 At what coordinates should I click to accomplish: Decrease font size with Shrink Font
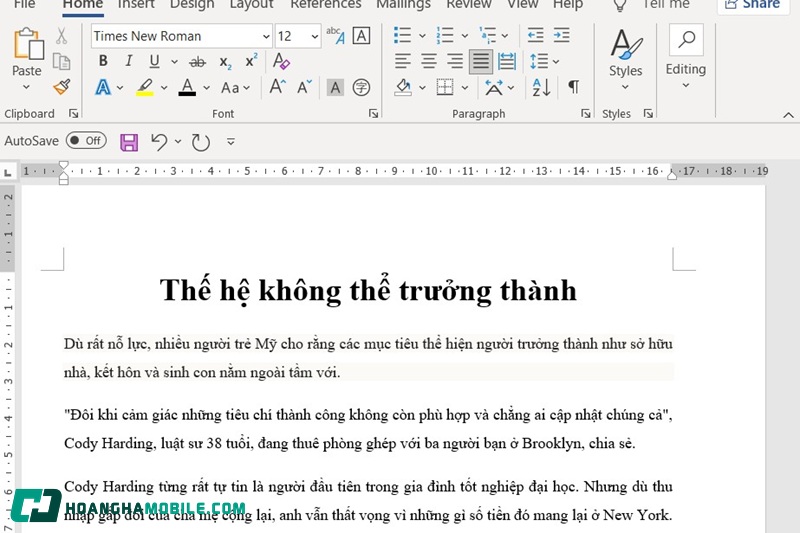[x=304, y=87]
